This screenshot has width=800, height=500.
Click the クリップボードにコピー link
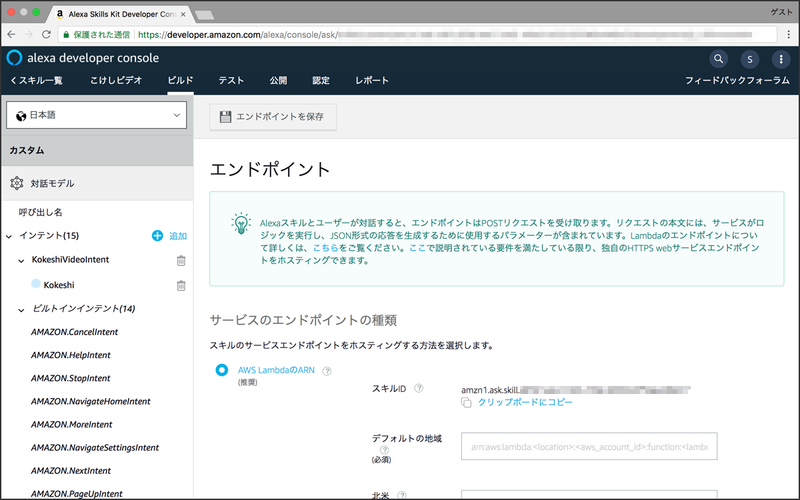tap(525, 402)
